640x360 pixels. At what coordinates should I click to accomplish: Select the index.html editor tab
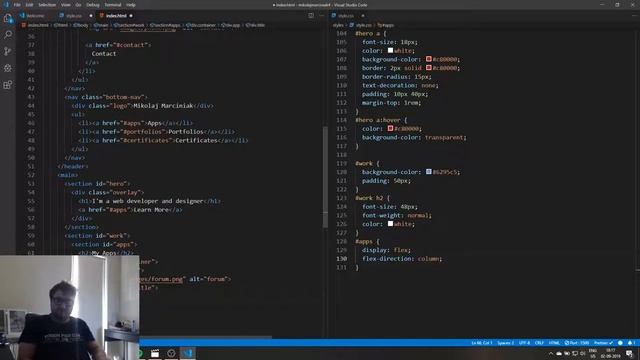116,16
